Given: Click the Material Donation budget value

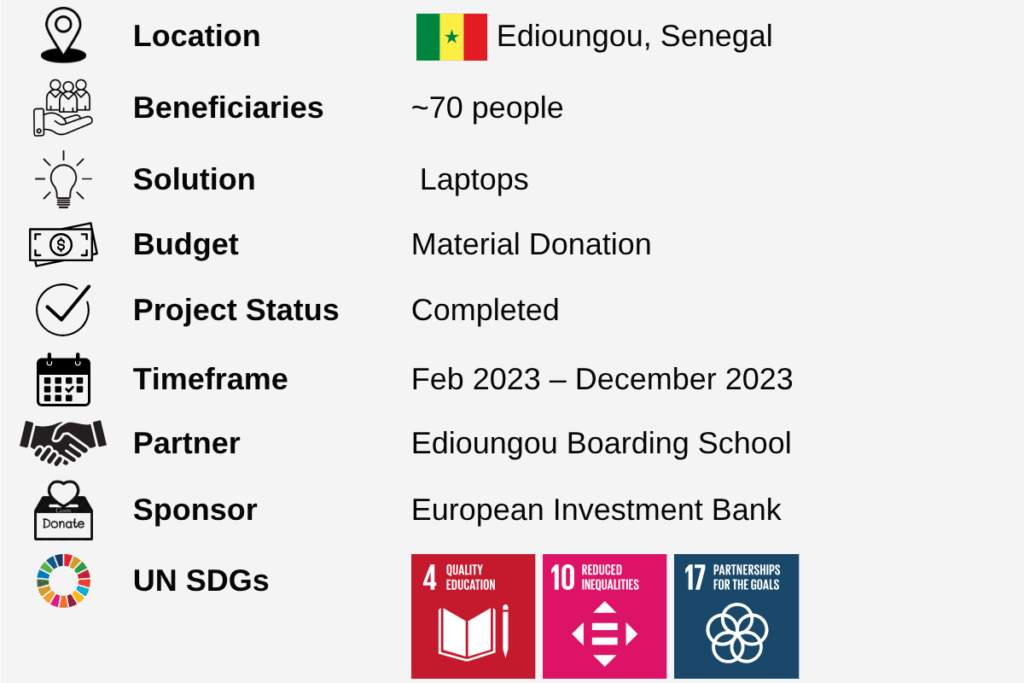Looking at the screenshot, I should pos(531,244).
